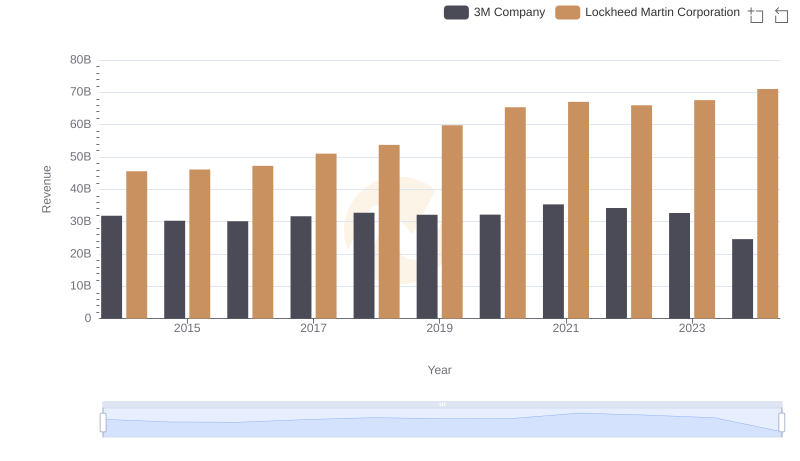Click the y-axis label 80B
Viewport: 800px width, 461px height.
[81, 60]
